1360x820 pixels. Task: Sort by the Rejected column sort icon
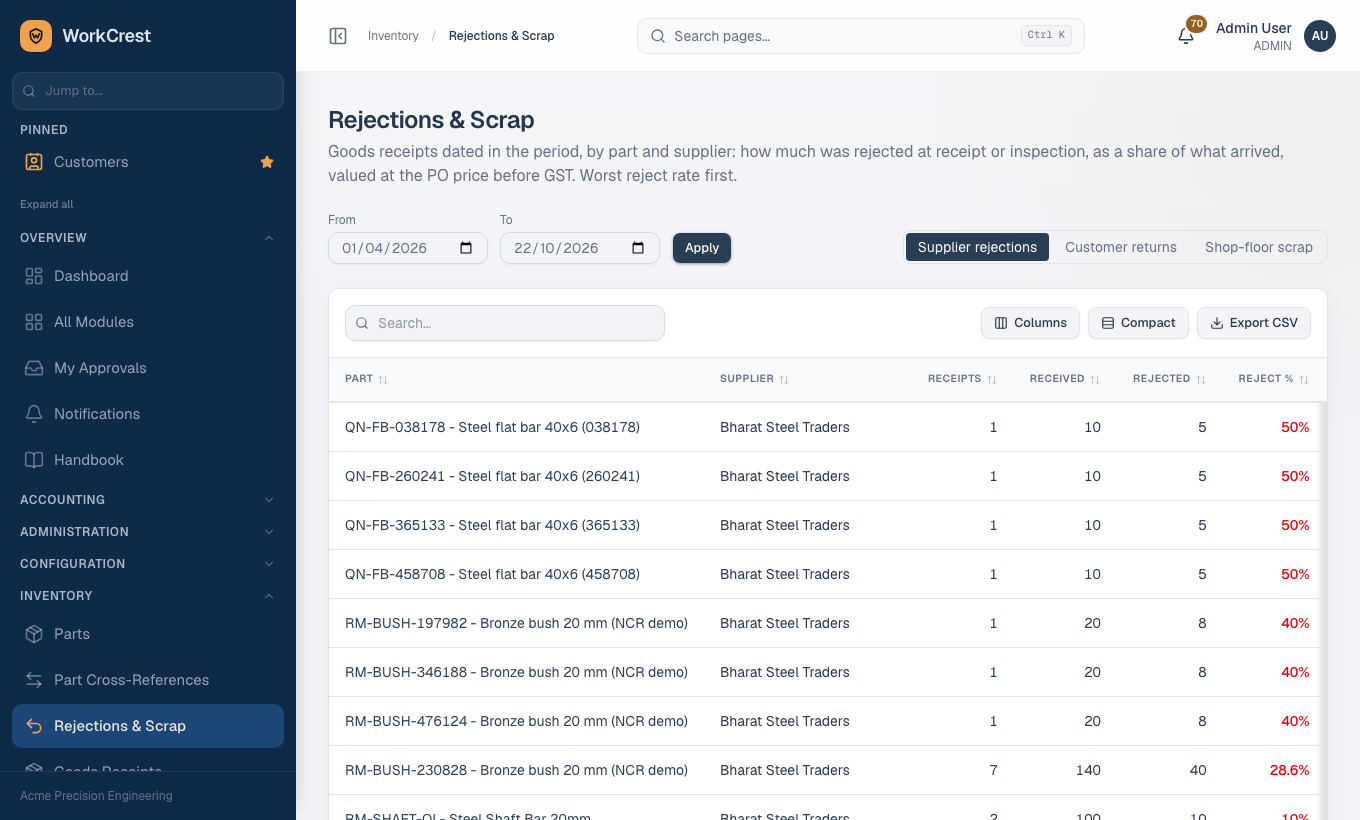coord(1201,379)
